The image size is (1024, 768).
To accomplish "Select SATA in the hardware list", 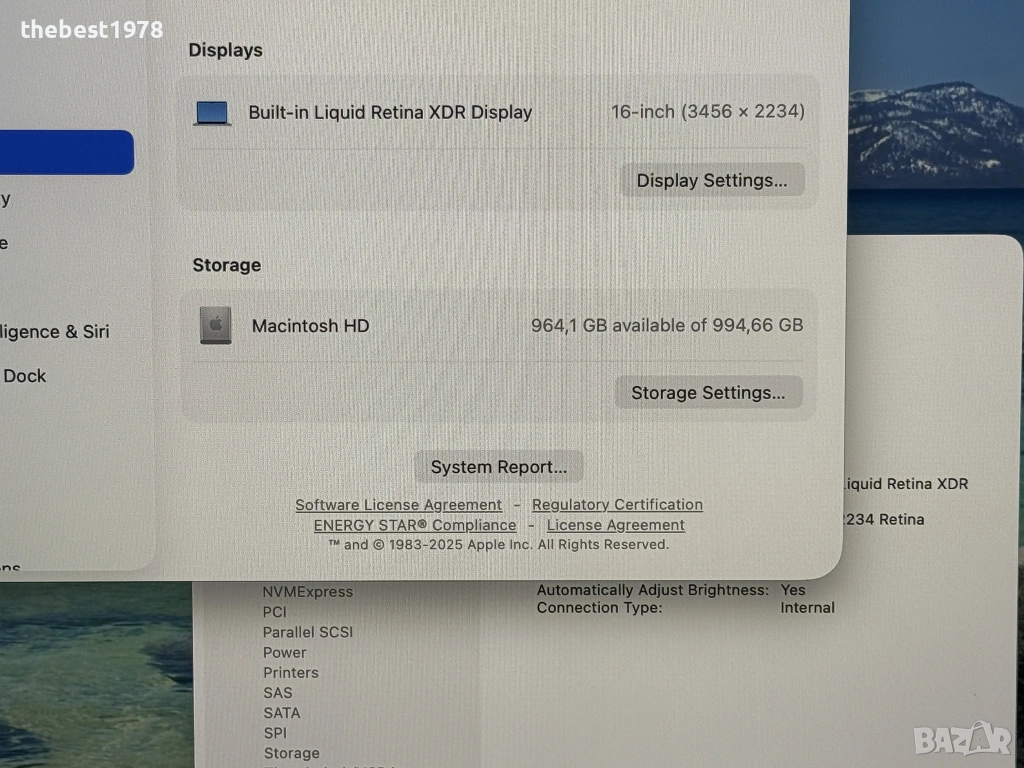I will [x=281, y=713].
